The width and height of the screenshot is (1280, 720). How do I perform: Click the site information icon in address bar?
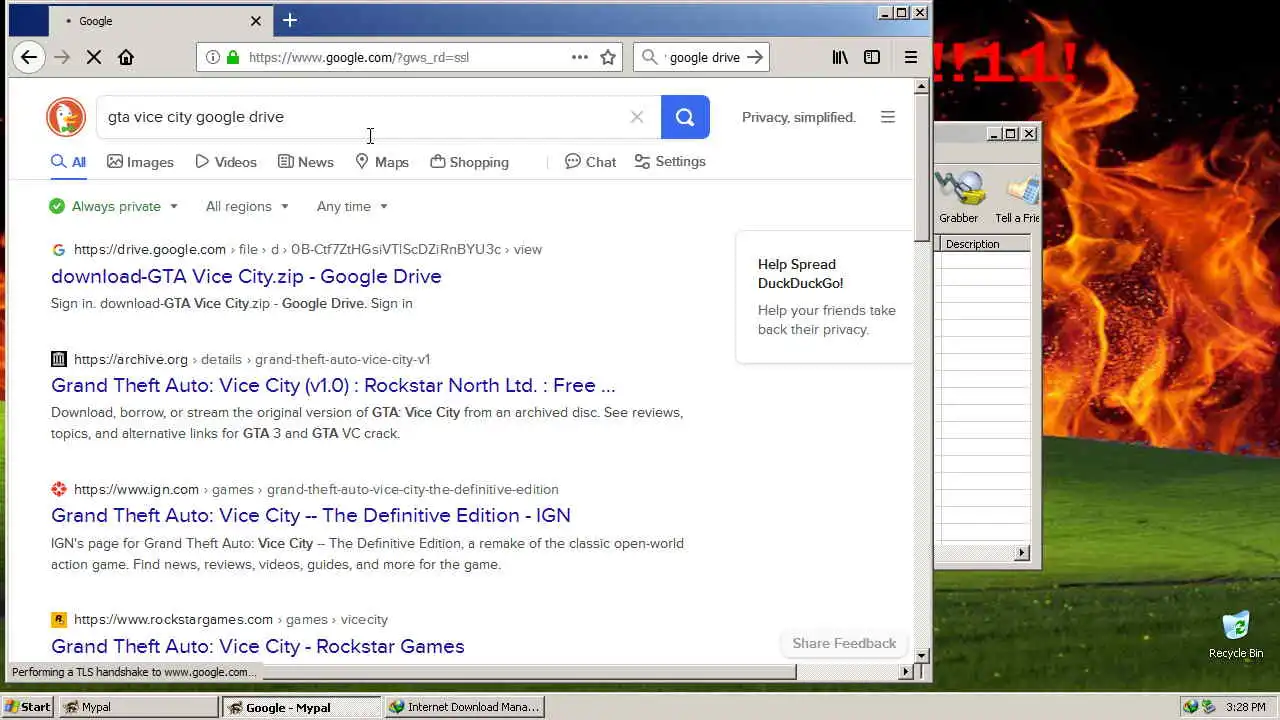tap(213, 57)
